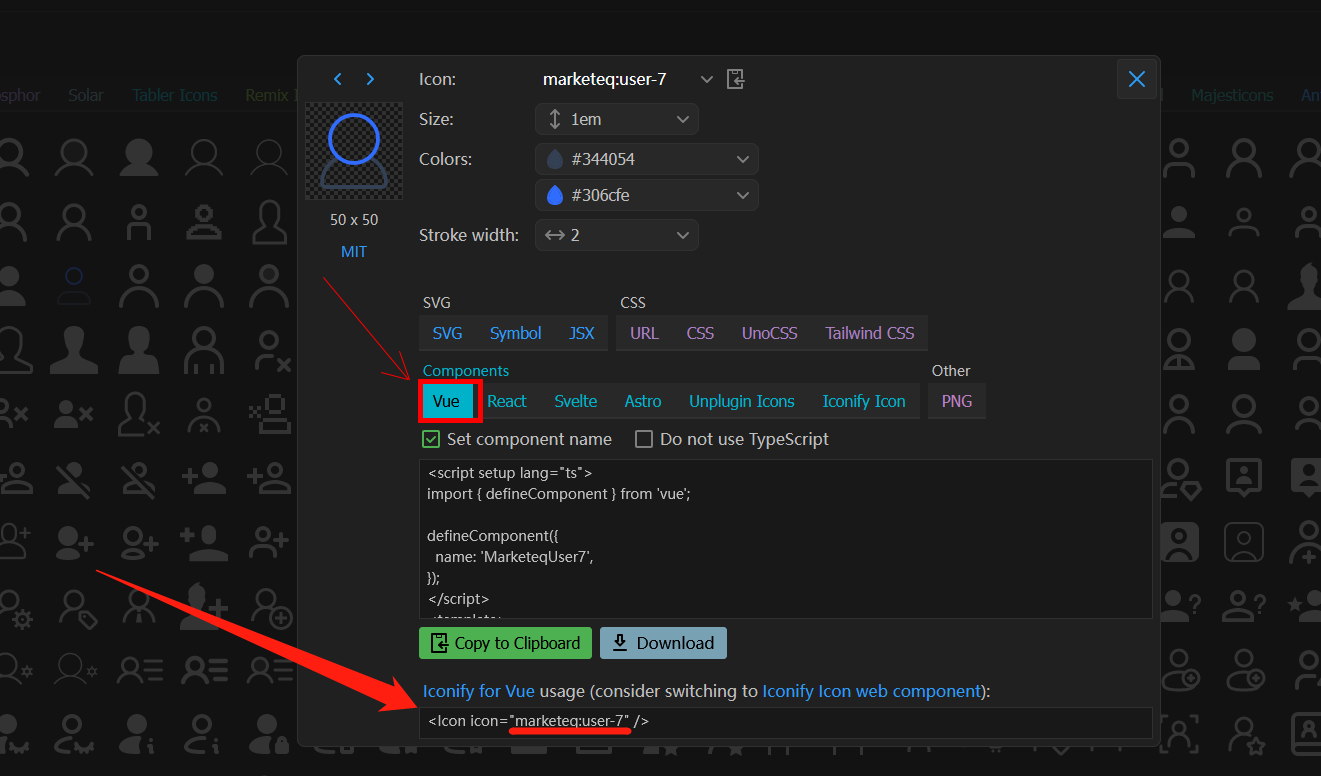Click the stroke width arrows icon
Screen dimensions: 1321x776
tap(554, 235)
